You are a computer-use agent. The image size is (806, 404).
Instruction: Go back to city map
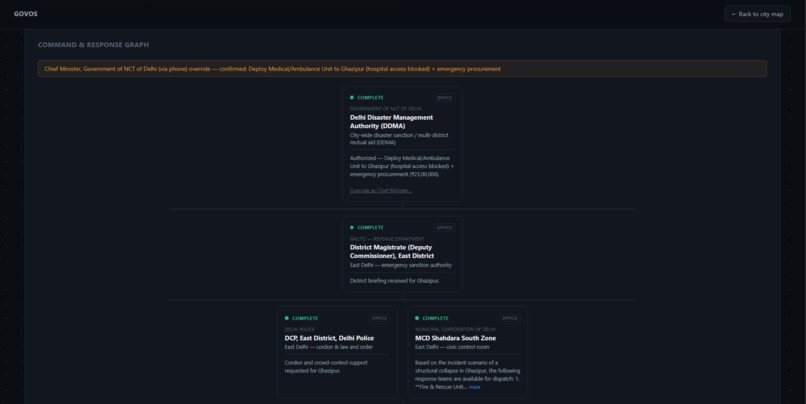757,14
